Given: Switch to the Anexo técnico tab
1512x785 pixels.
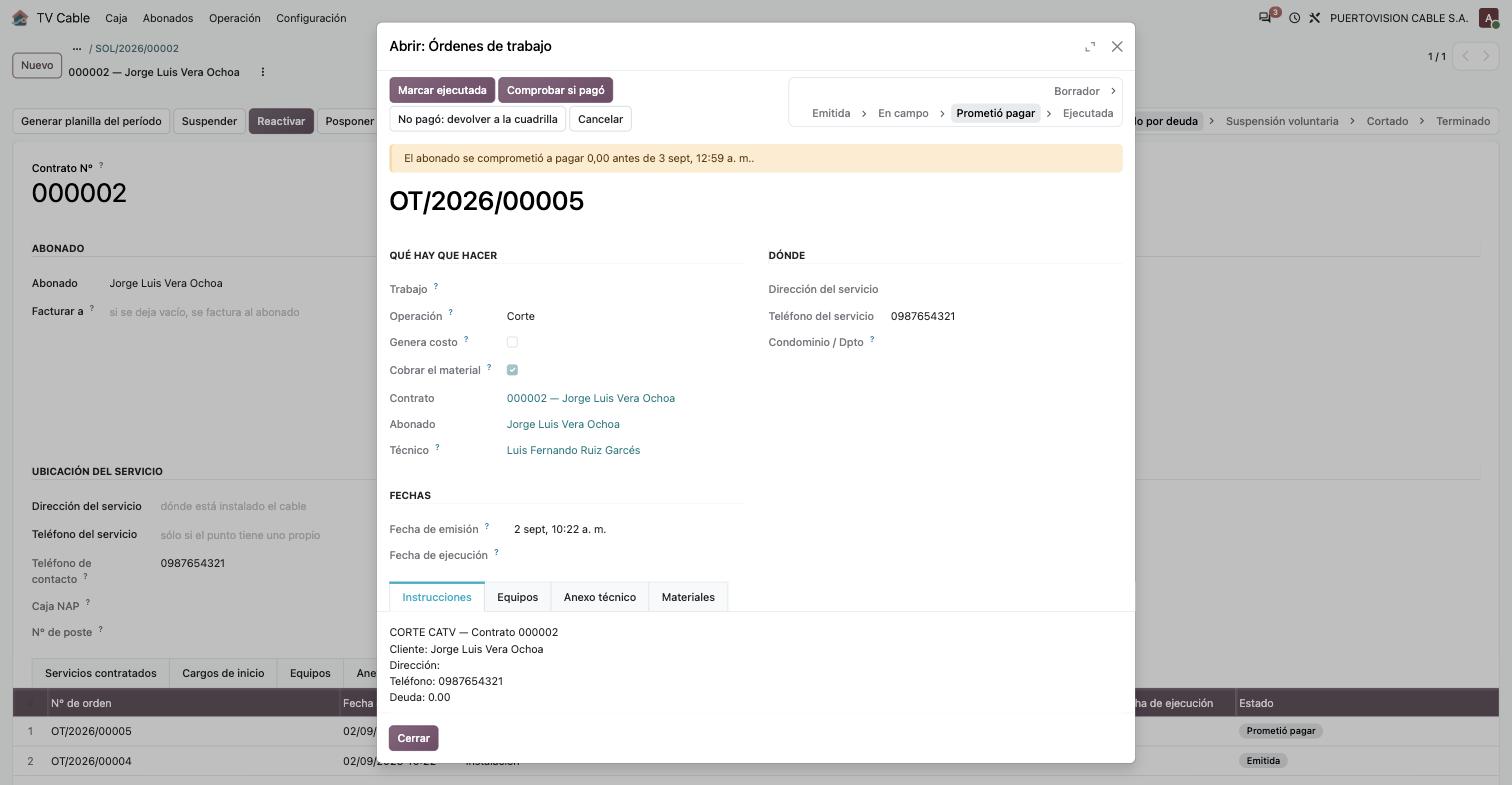Looking at the screenshot, I should (x=600, y=597).
